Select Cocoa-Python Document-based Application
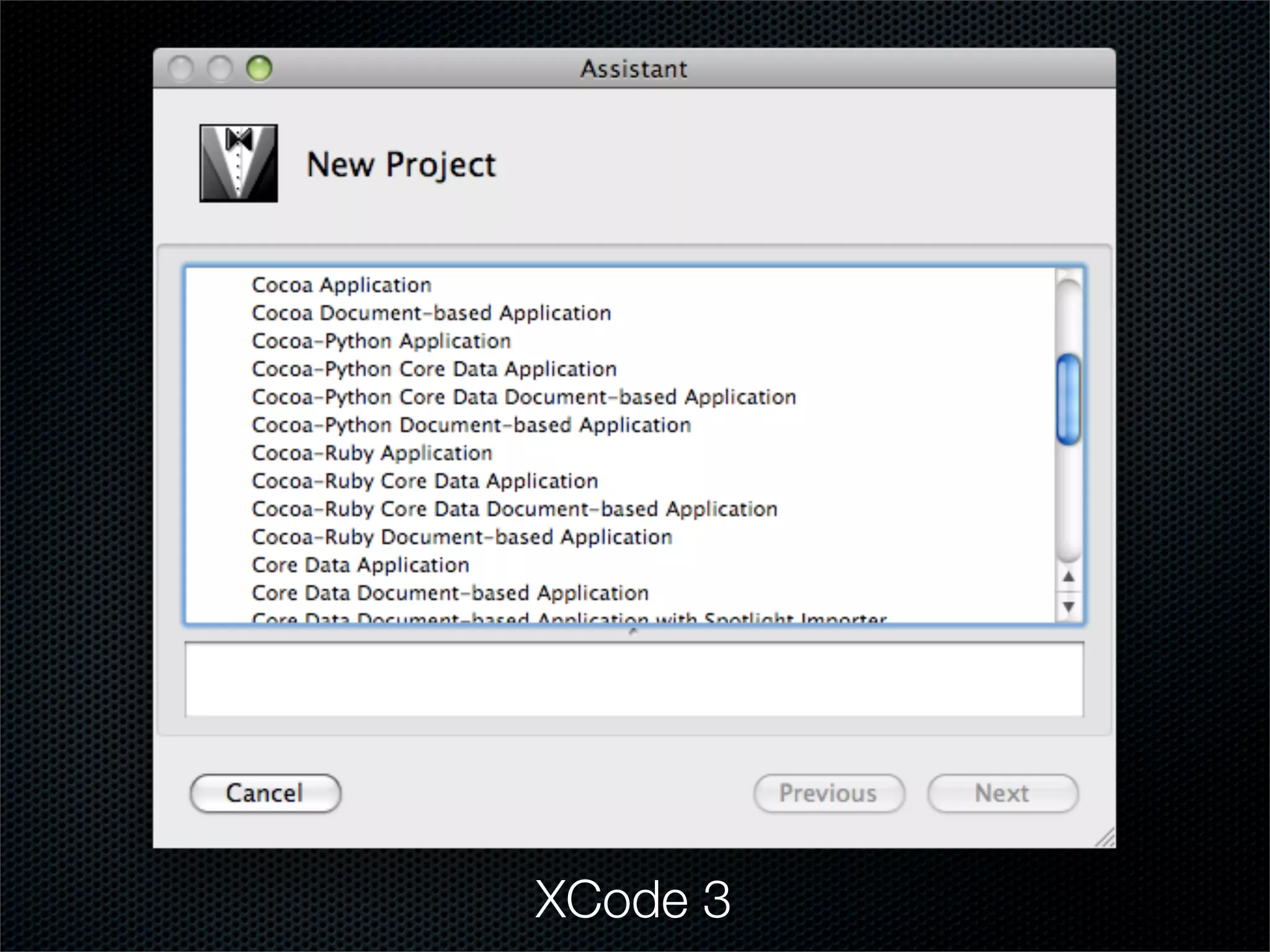 click(471, 425)
